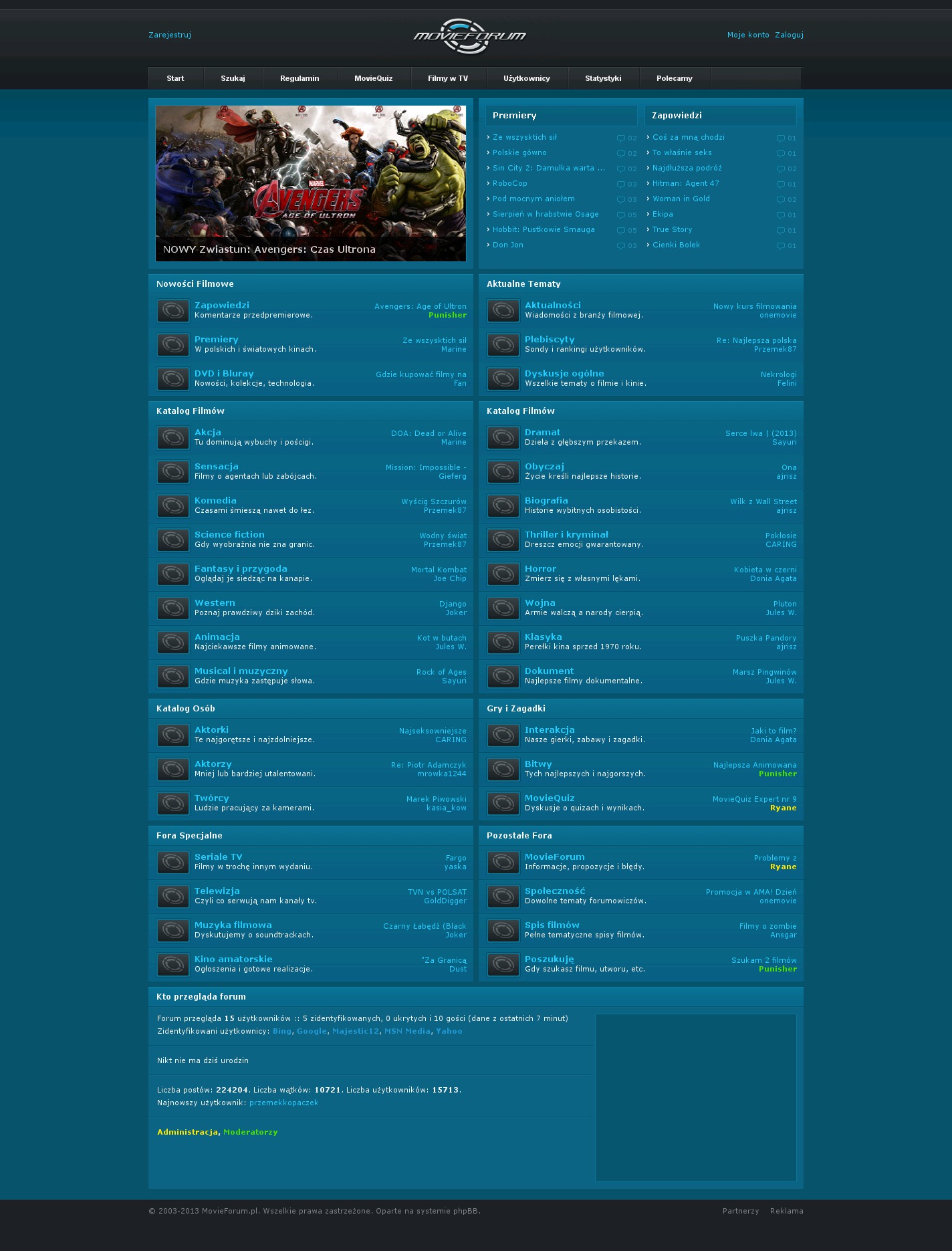Click the forum icon beside Zapowiedzi

click(172, 311)
